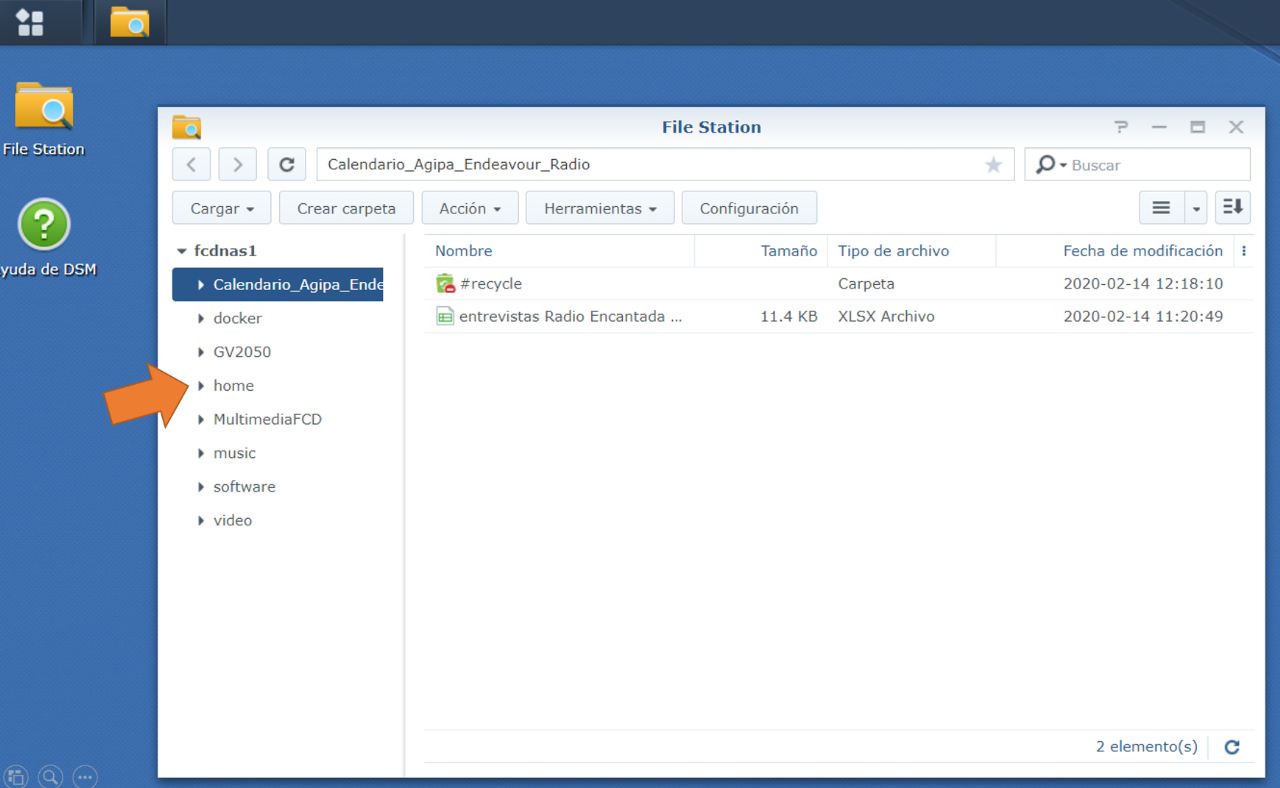This screenshot has width=1280, height=788.
Task: Open the DSM Help desktop icon
Action: pos(44,224)
